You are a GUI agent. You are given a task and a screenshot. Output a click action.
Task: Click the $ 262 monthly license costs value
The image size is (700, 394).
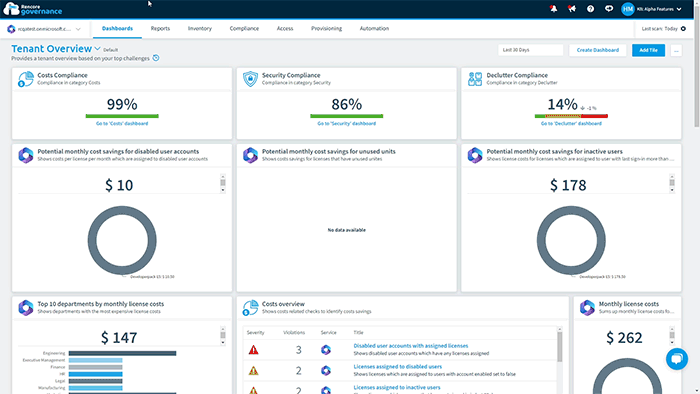[624, 338]
